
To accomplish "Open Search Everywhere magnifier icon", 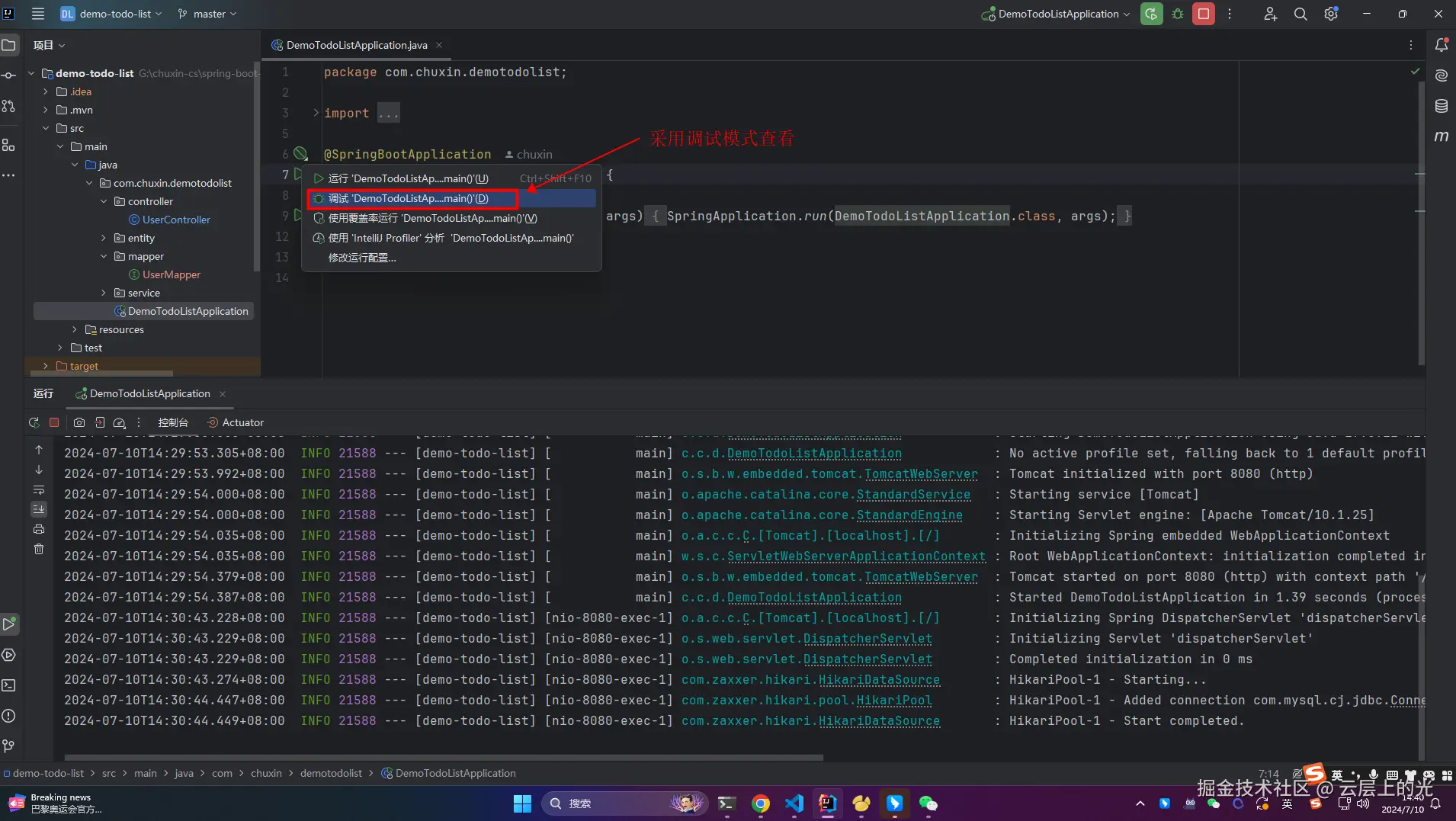I will tap(1300, 14).
